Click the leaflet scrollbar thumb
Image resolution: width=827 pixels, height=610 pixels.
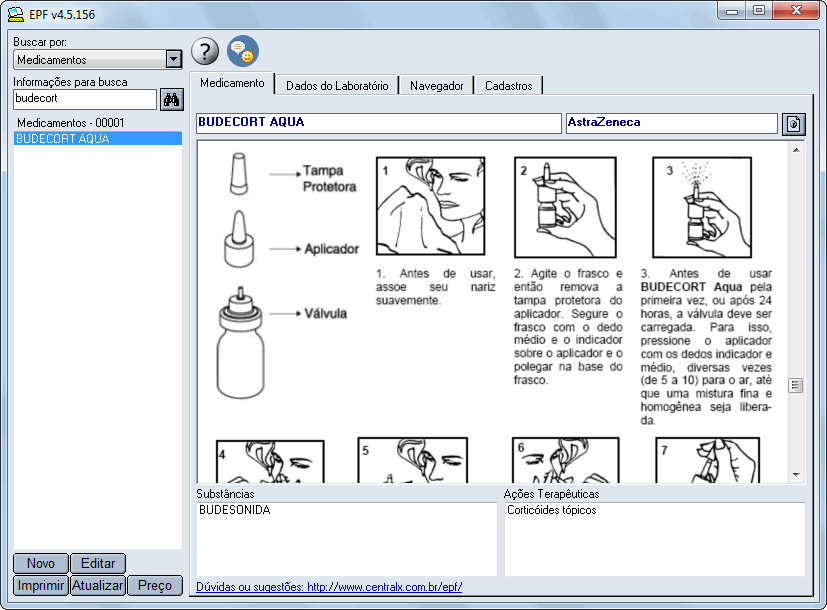(796, 385)
